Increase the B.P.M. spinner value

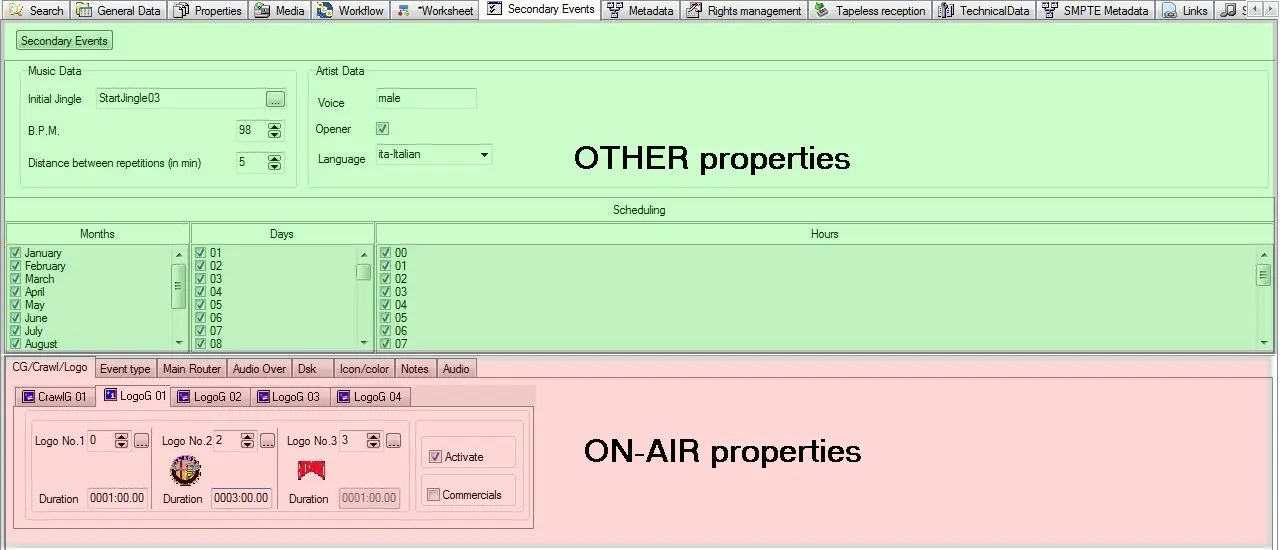point(274,126)
